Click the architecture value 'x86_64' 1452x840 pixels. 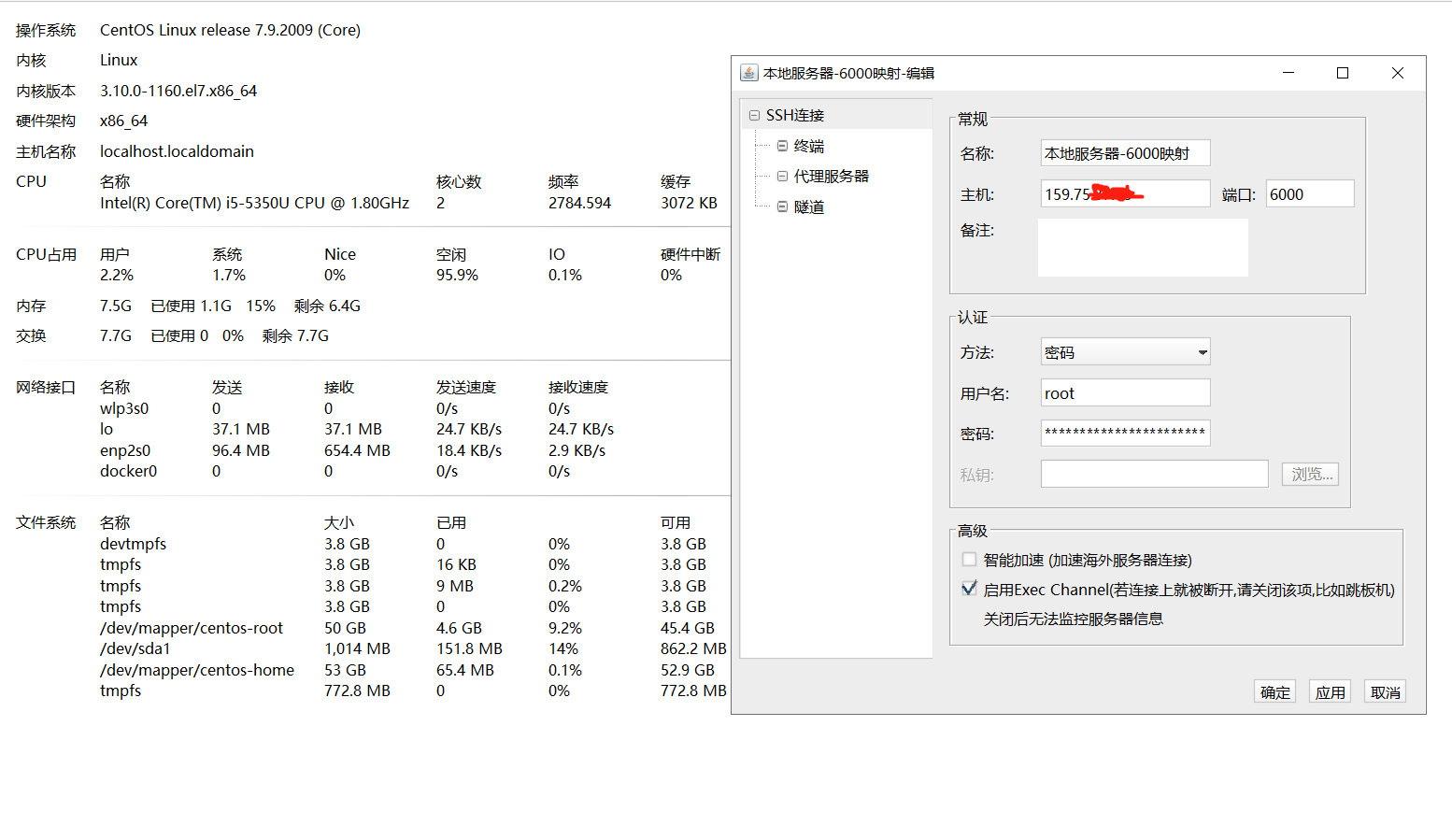(123, 121)
